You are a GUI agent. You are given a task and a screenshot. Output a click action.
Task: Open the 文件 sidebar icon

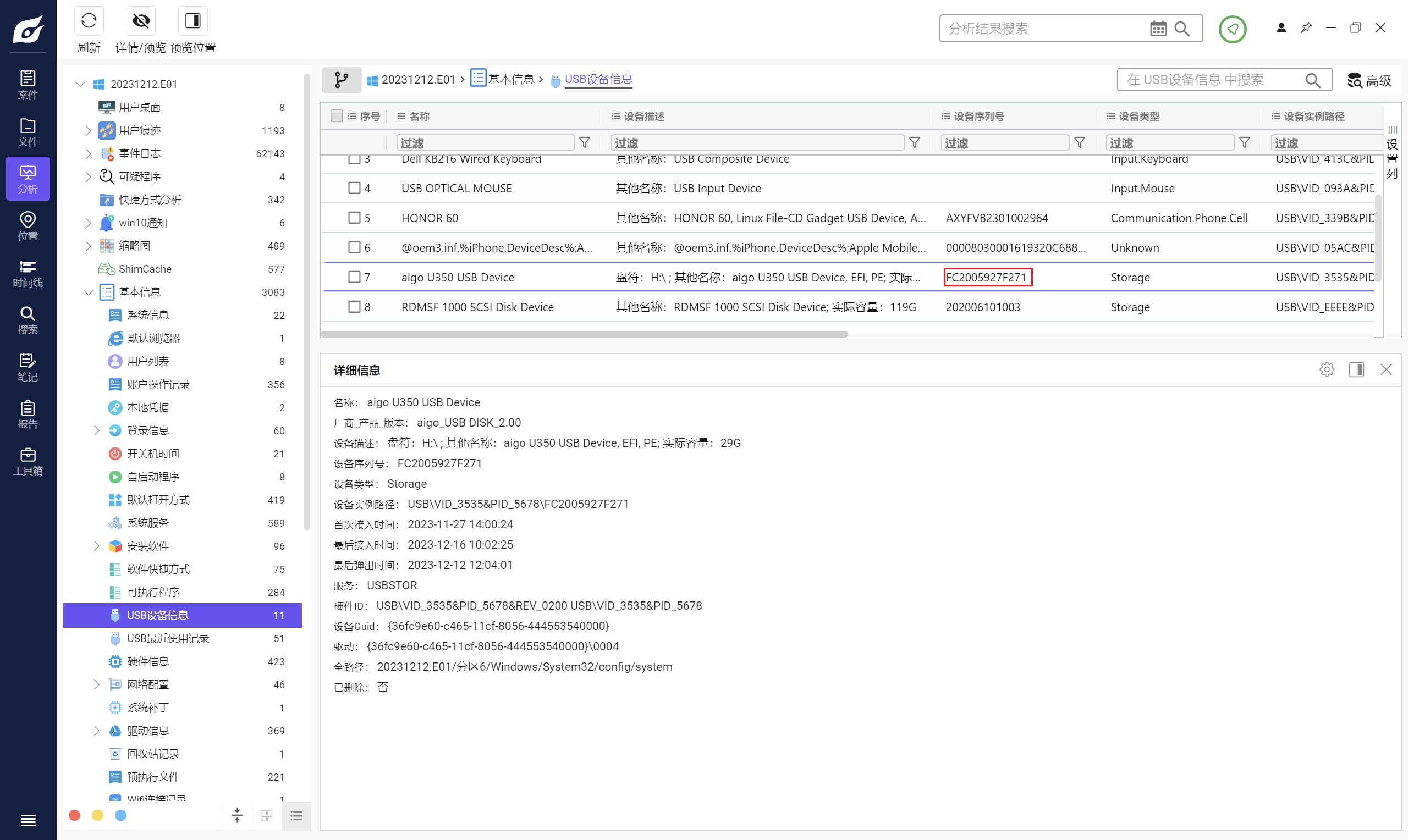28,132
